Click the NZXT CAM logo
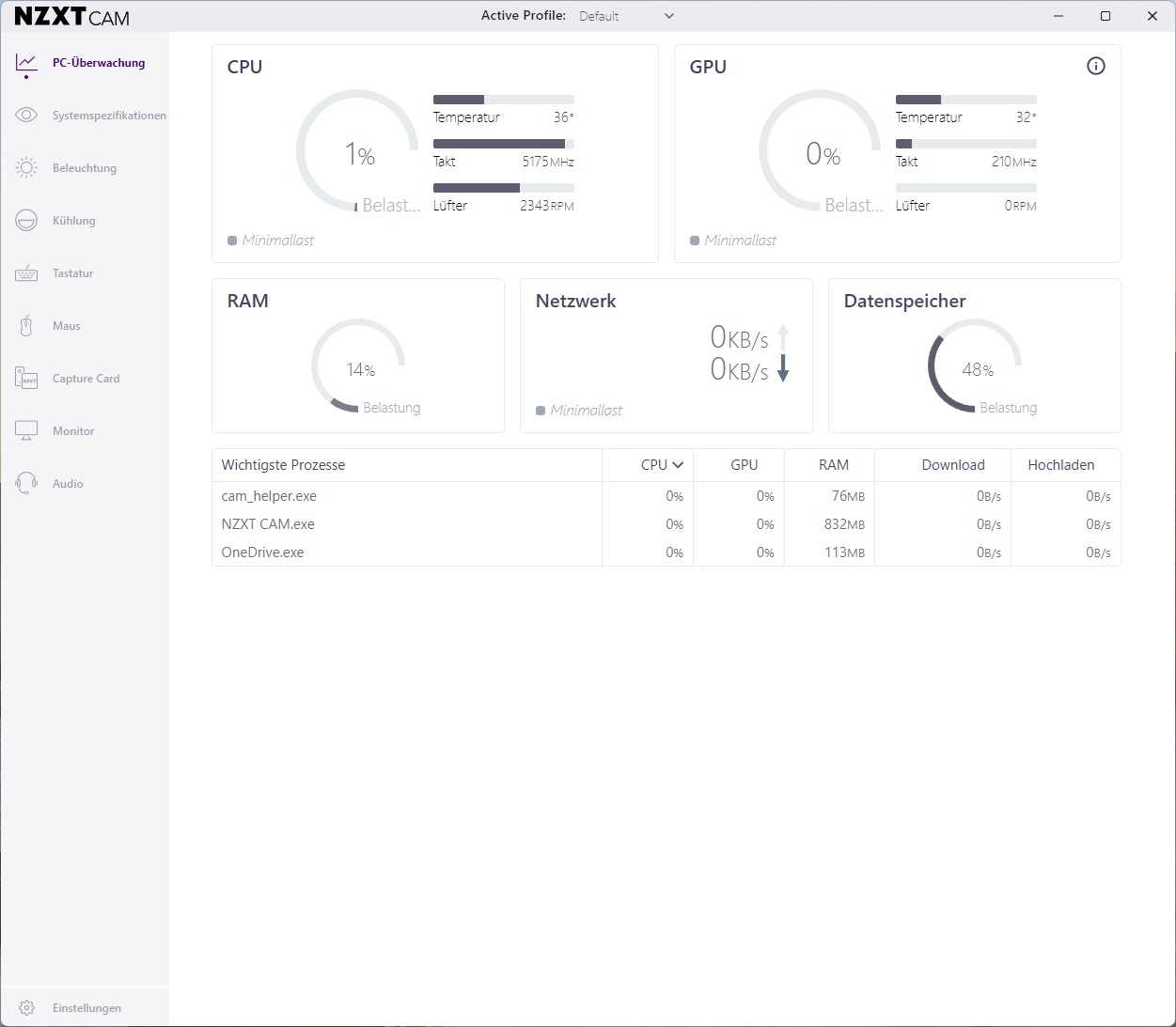The image size is (1176, 1027). click(72, 16)
